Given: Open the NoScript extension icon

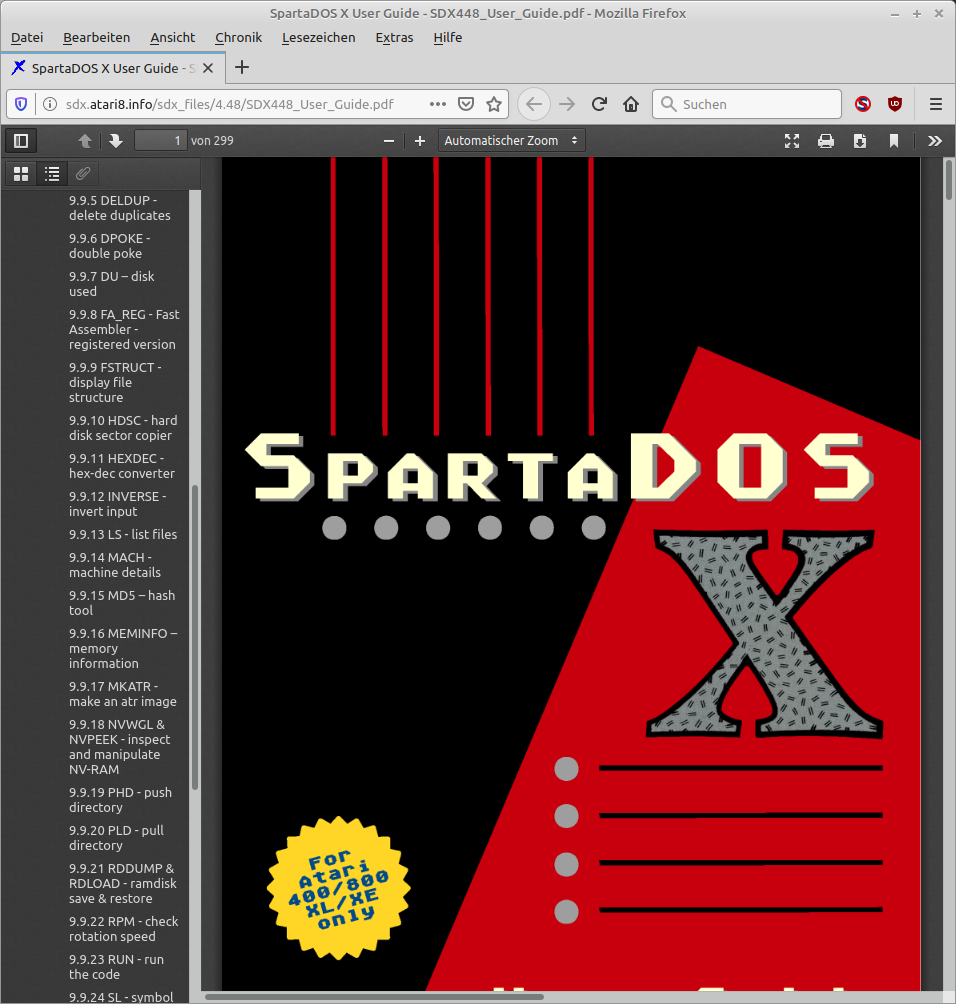Looking at the screenshot, I should pos(863,104).
